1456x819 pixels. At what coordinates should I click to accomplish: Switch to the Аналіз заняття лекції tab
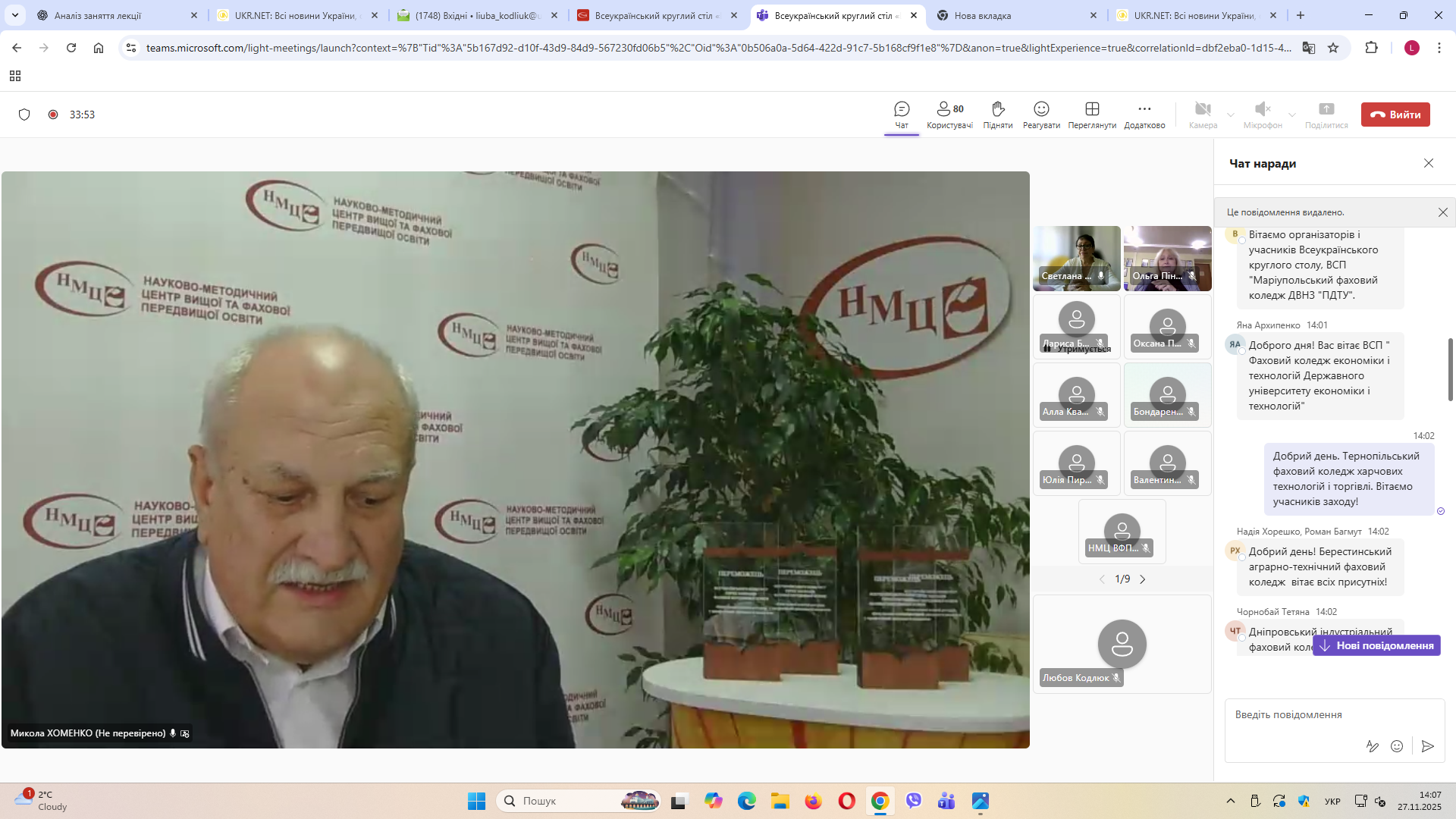[98, 15]
